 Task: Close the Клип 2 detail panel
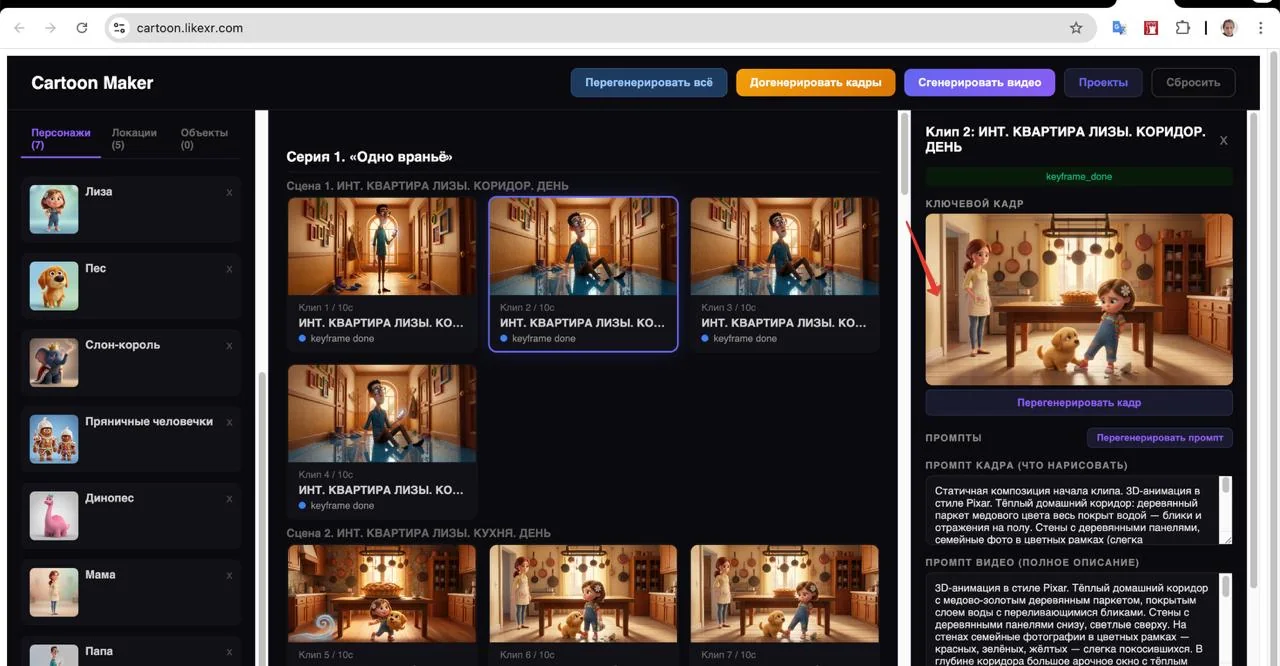pos(1223,141)
